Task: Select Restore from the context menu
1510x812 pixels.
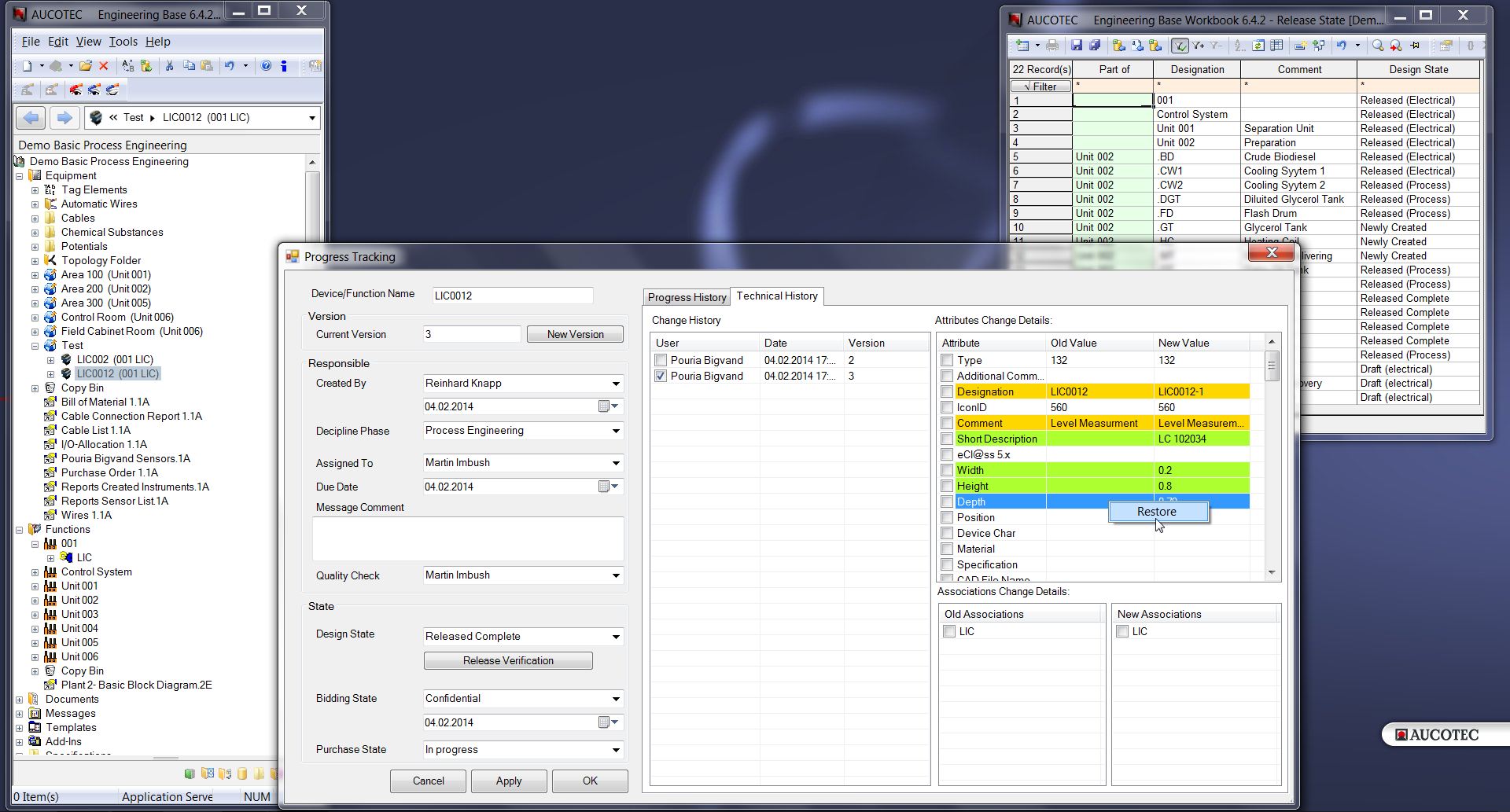Action: coord(1157,512)
